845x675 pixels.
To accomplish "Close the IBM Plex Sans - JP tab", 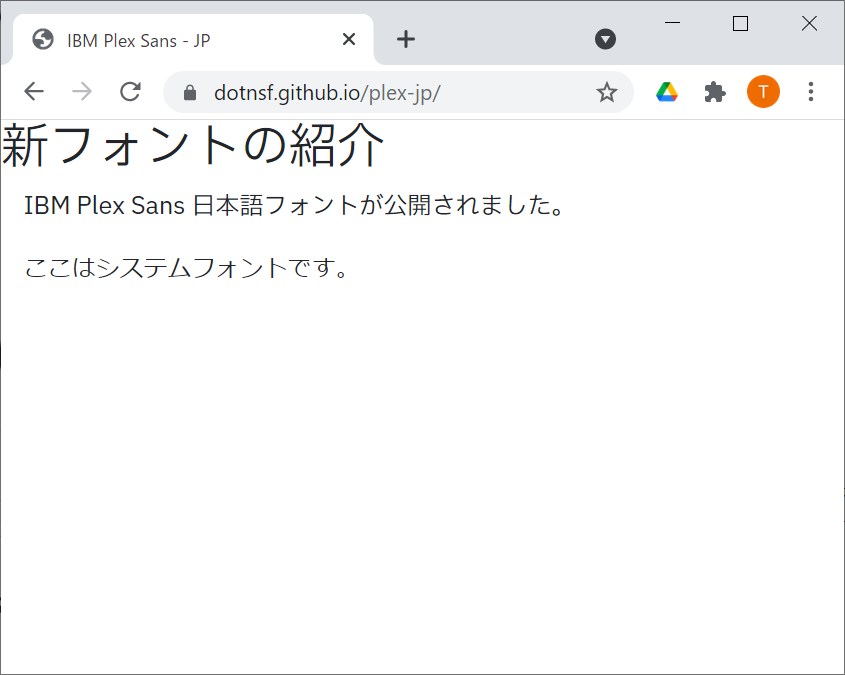I will [x=349, y=39].
